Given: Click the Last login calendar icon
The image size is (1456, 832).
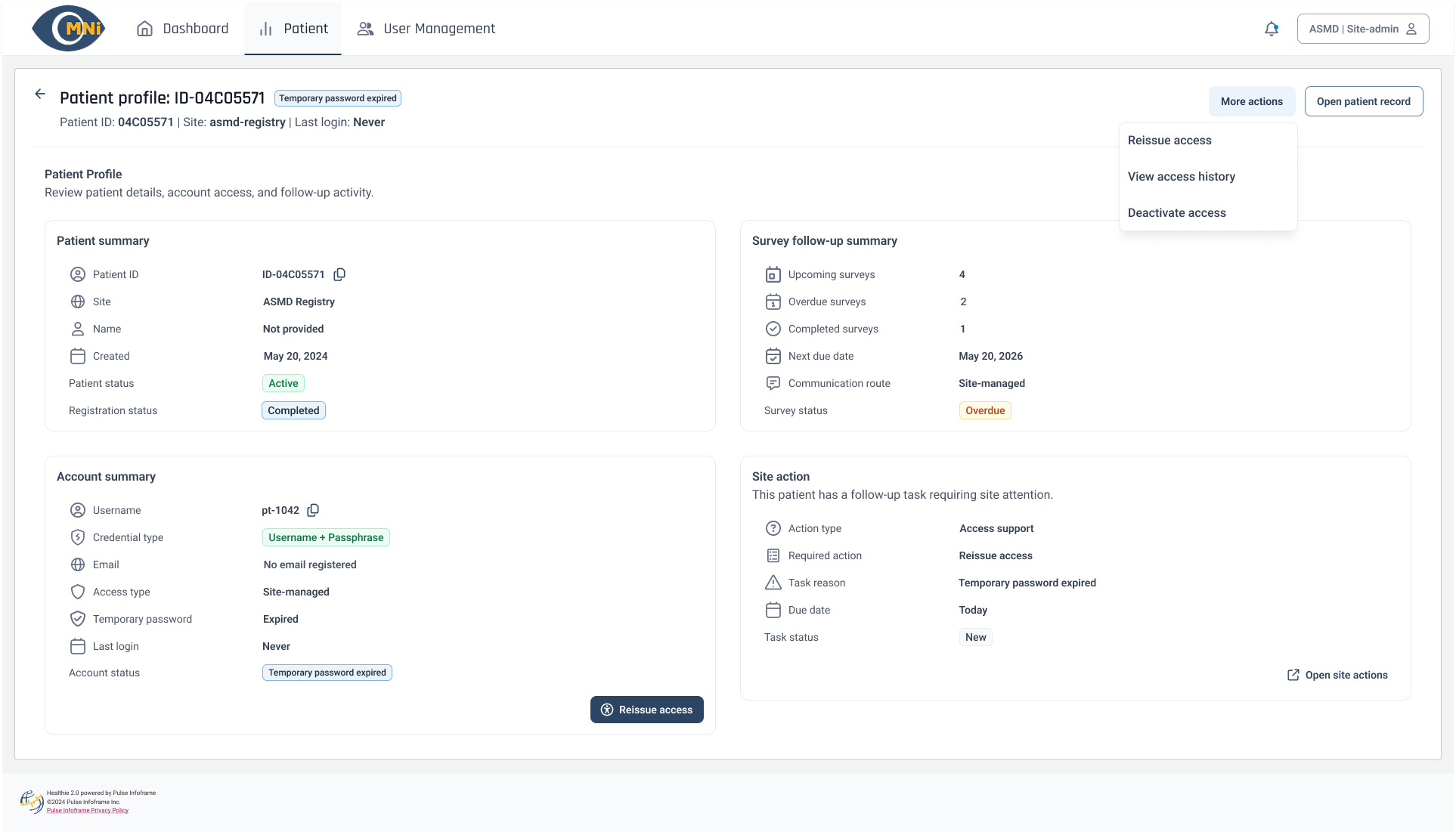Looking at the screenshot, I should click(77, 646).
